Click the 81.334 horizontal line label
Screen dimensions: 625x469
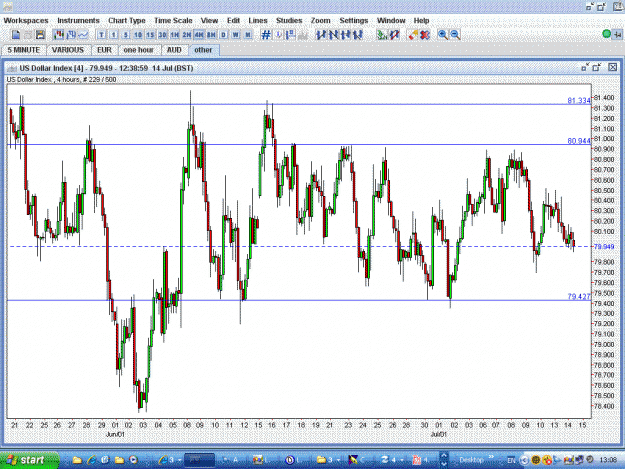579,100
